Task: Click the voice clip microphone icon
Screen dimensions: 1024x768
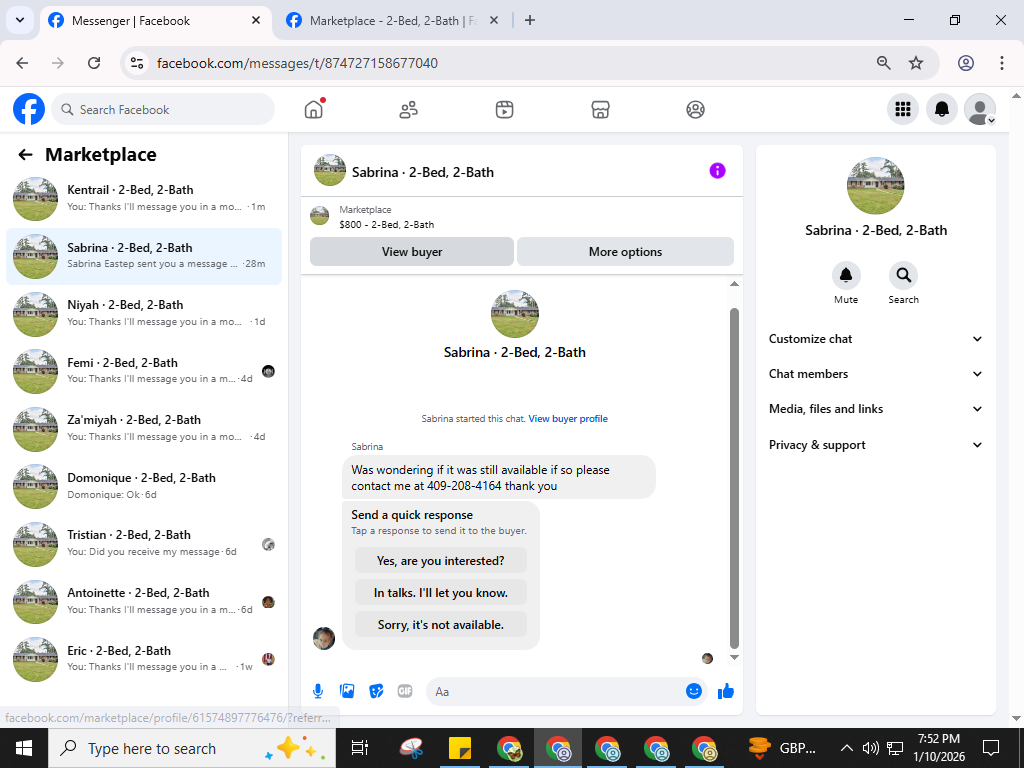Action: coord(318,691)
